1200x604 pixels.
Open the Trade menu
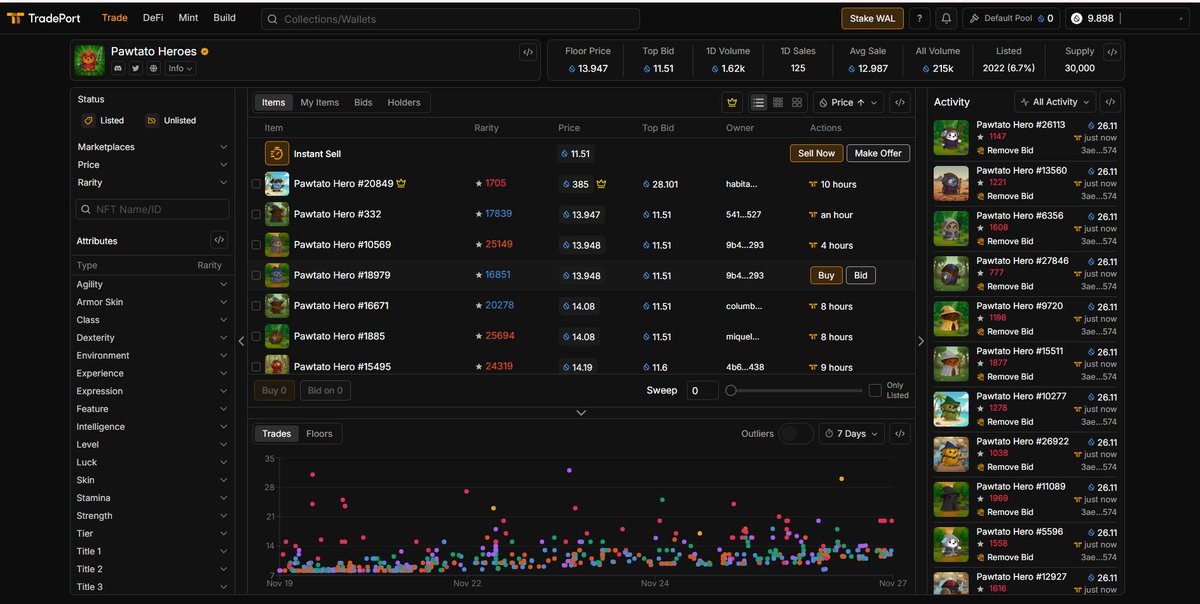pos(115,18)
